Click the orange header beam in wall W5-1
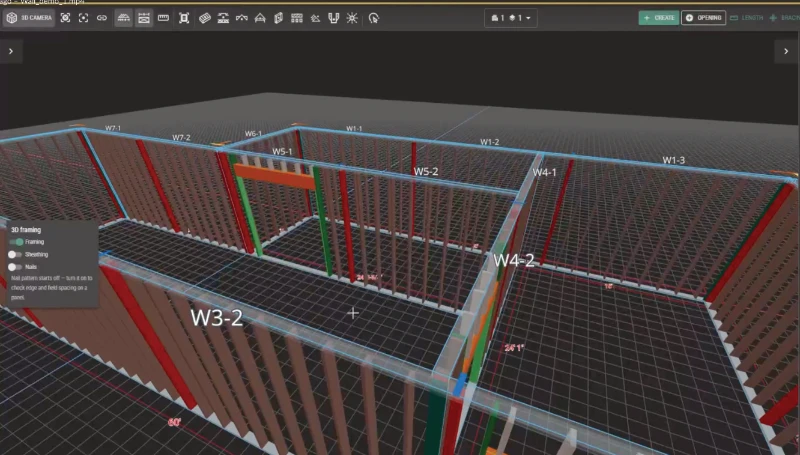Screen dimensions: 800x455 pyautogui.click(x=274, y=176)
